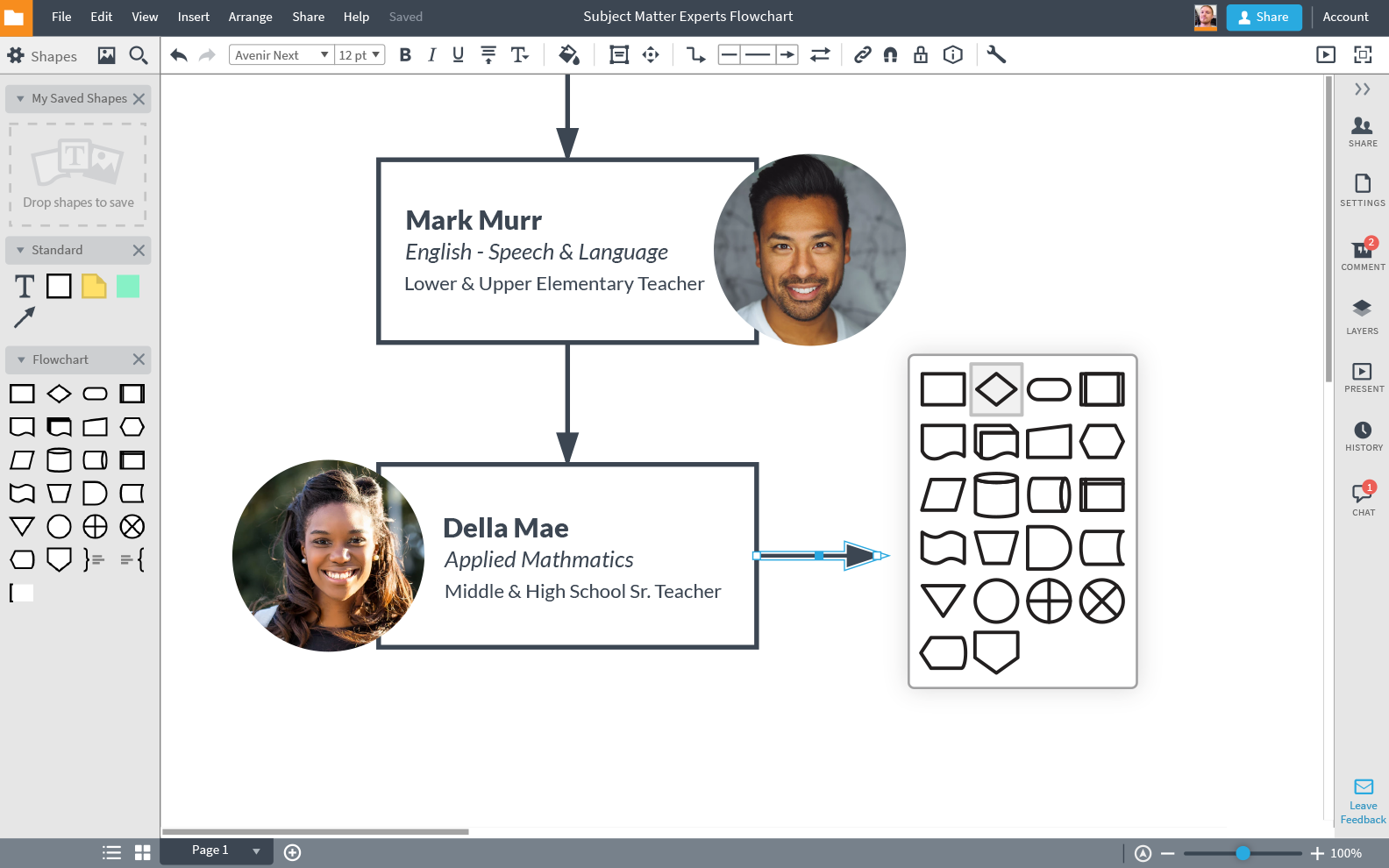
Task: Select the highlighted diamond in shape popup
Action: pos(996,389)
